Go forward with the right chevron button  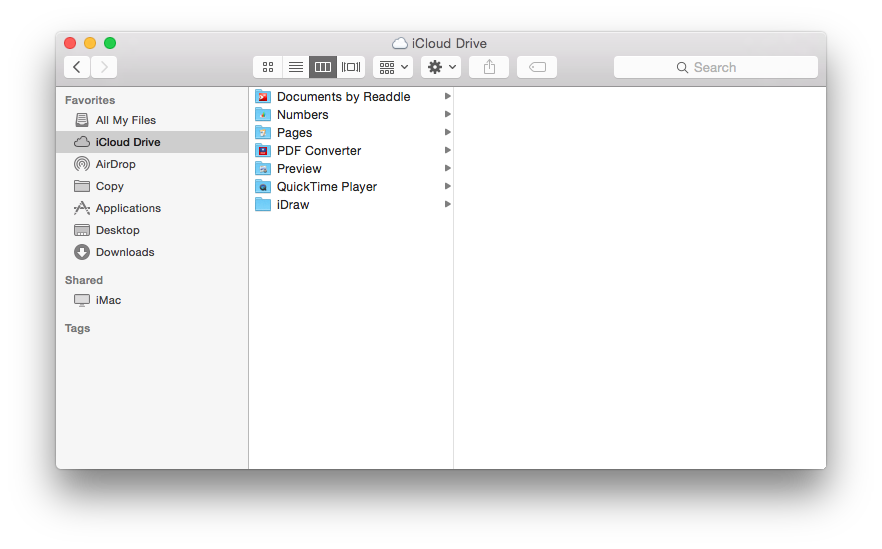[104, 67]
